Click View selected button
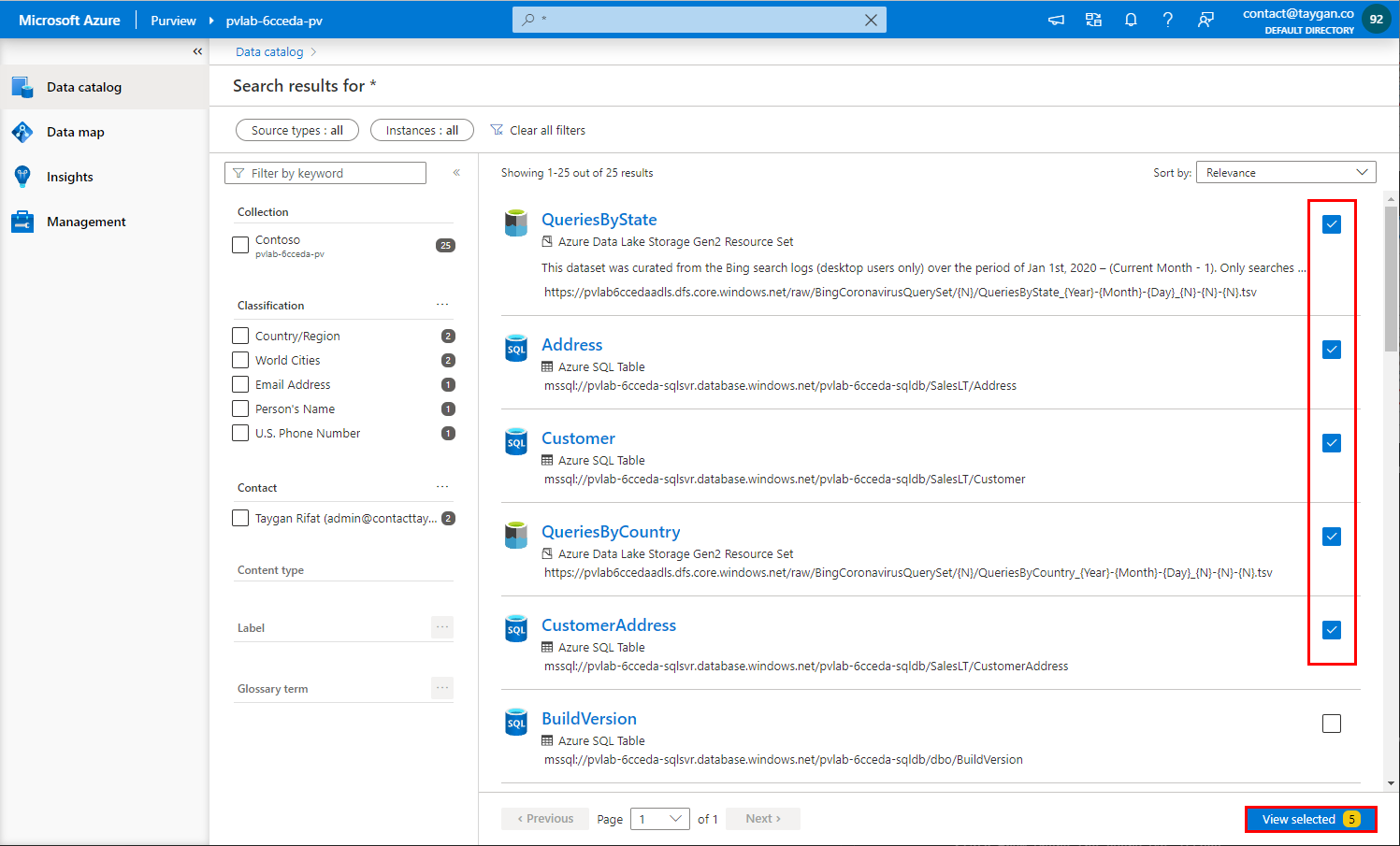Screen dimensions: 1400x846 tap(1310, 819)
